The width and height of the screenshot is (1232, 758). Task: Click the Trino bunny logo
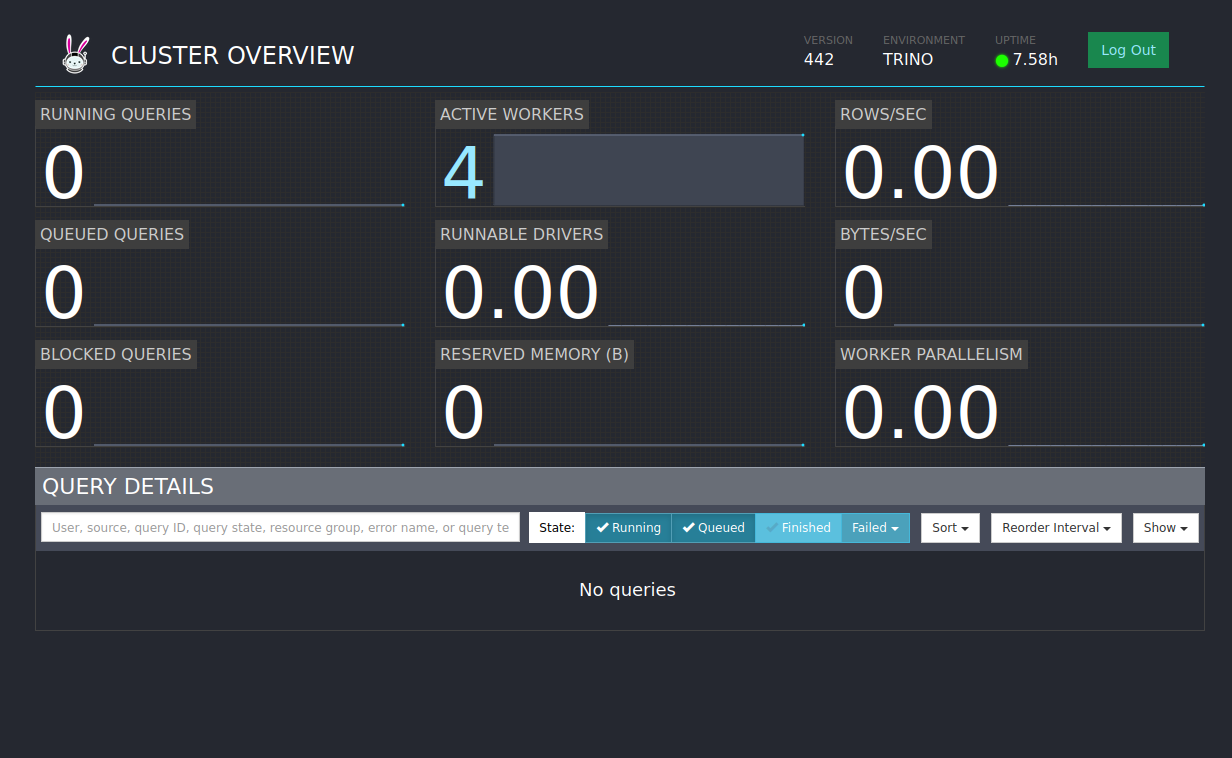tap(76, 54)
